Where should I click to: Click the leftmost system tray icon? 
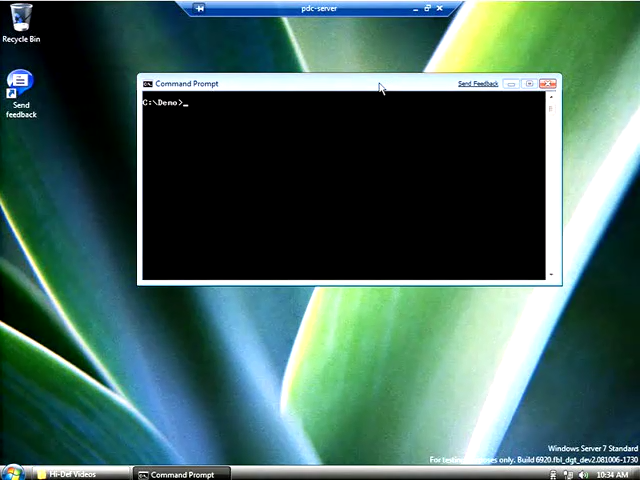[x=553, y=475]
